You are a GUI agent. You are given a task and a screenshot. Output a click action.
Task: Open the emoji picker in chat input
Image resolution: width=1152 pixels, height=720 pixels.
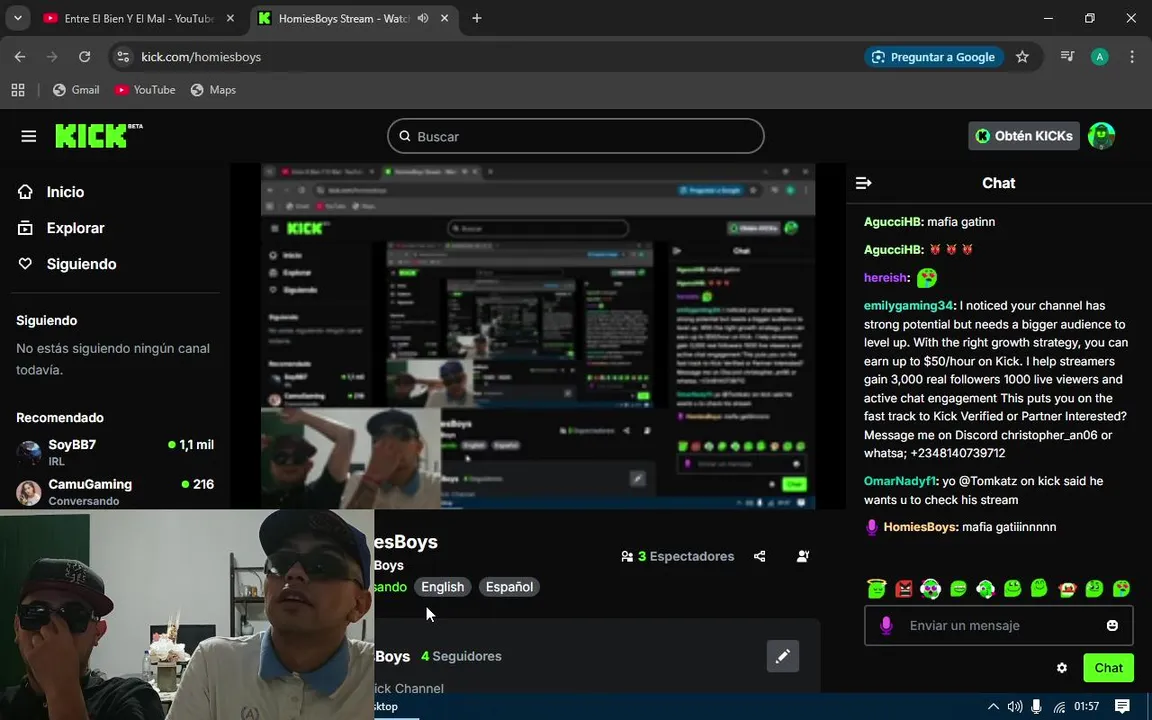[1112, 625]
